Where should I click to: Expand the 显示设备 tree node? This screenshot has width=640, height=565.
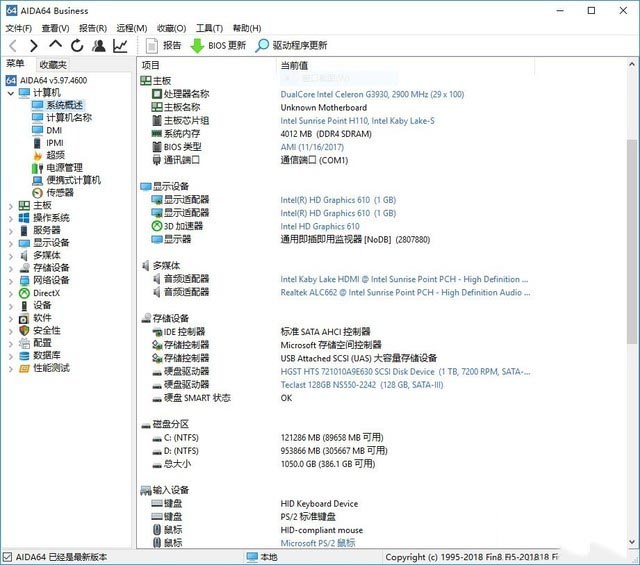(x=11, y=244)
